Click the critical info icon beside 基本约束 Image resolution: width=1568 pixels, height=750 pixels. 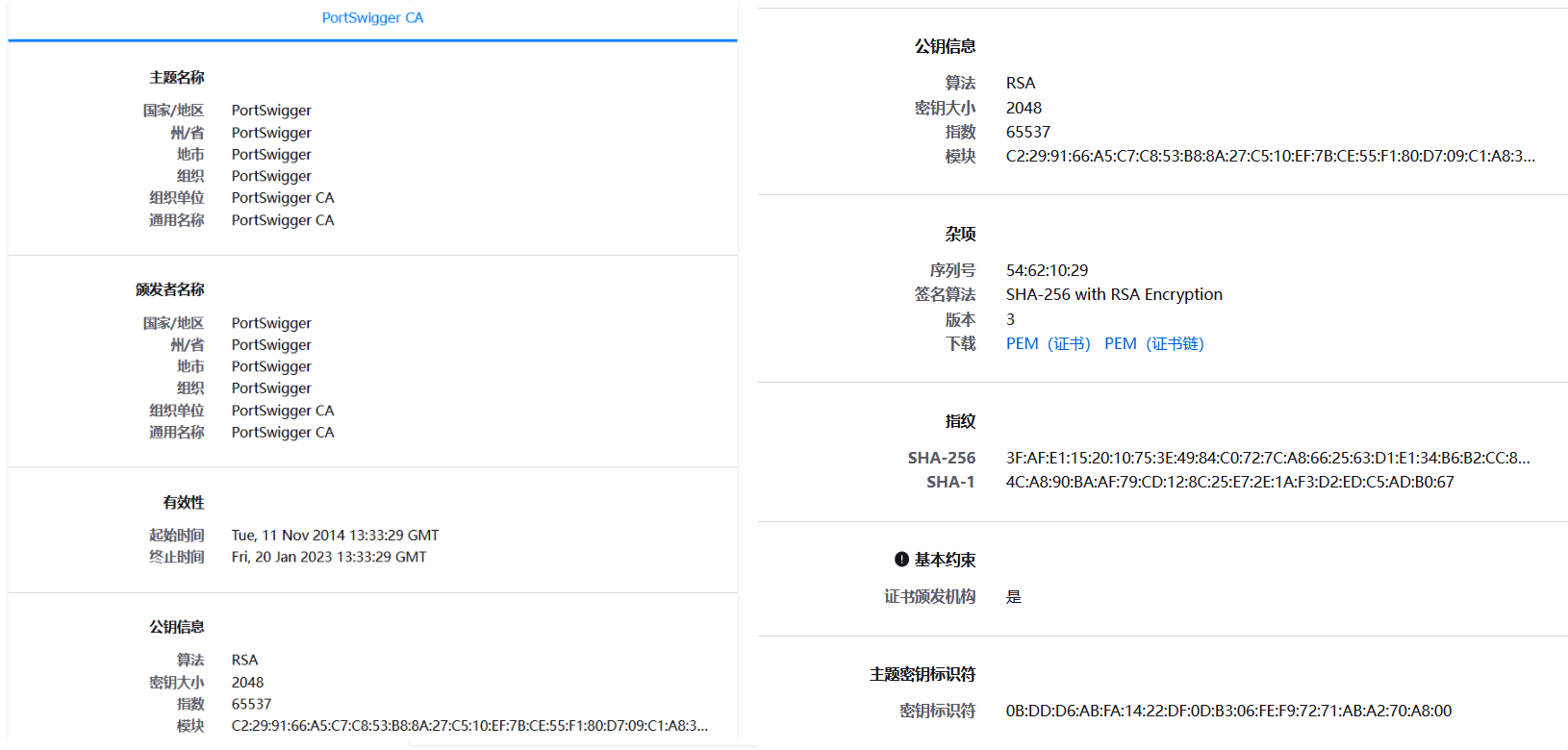coord(901,560)
